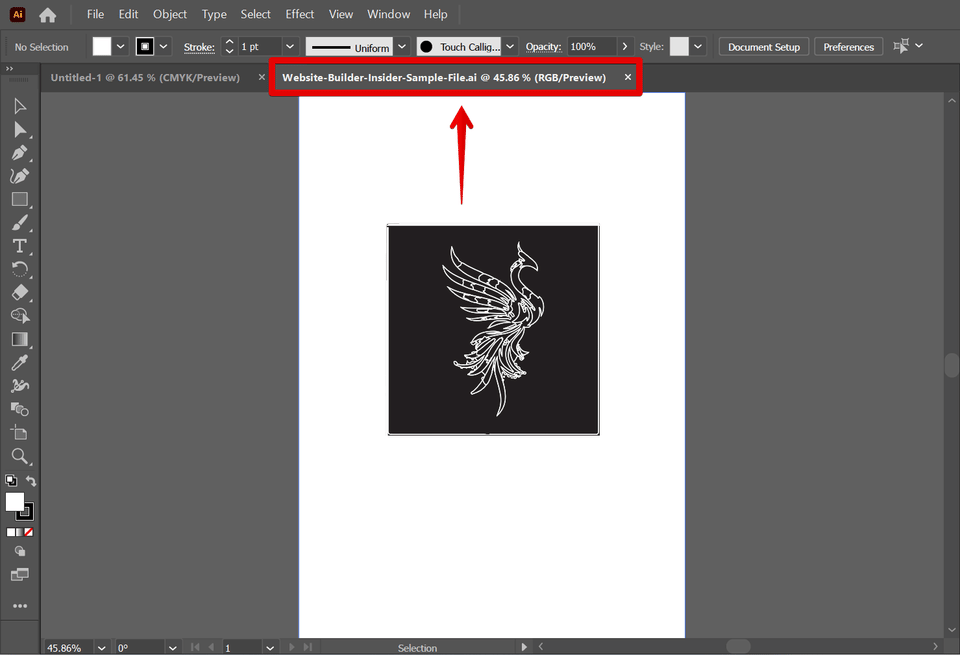Screen dimensions: 960x655
Task: Open the Window menu
Action: click(388, 14)
